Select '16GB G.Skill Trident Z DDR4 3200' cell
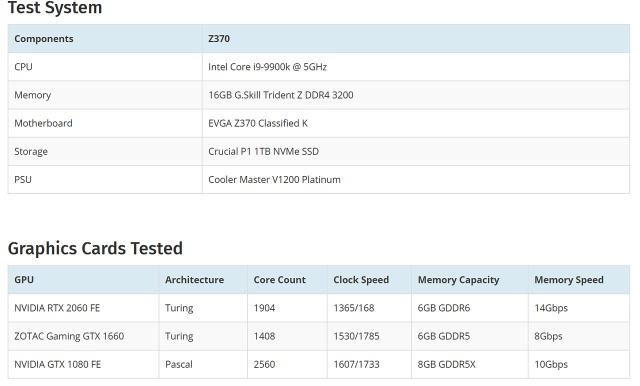 tap(281, 95)
